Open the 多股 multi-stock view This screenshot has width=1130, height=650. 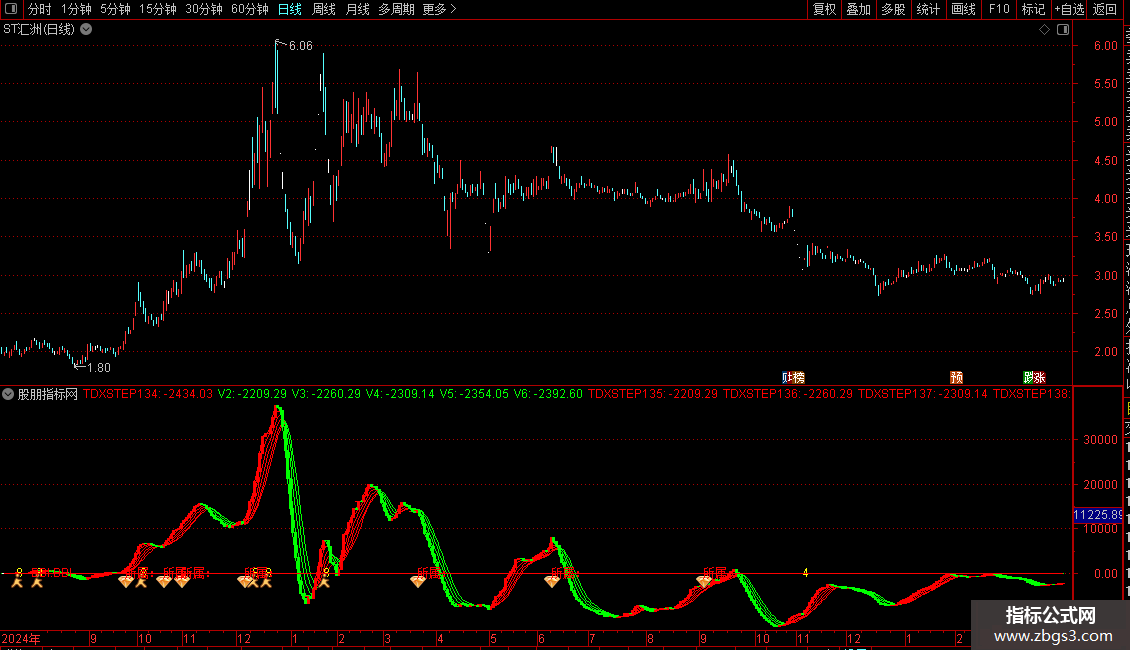click(893, 9)
